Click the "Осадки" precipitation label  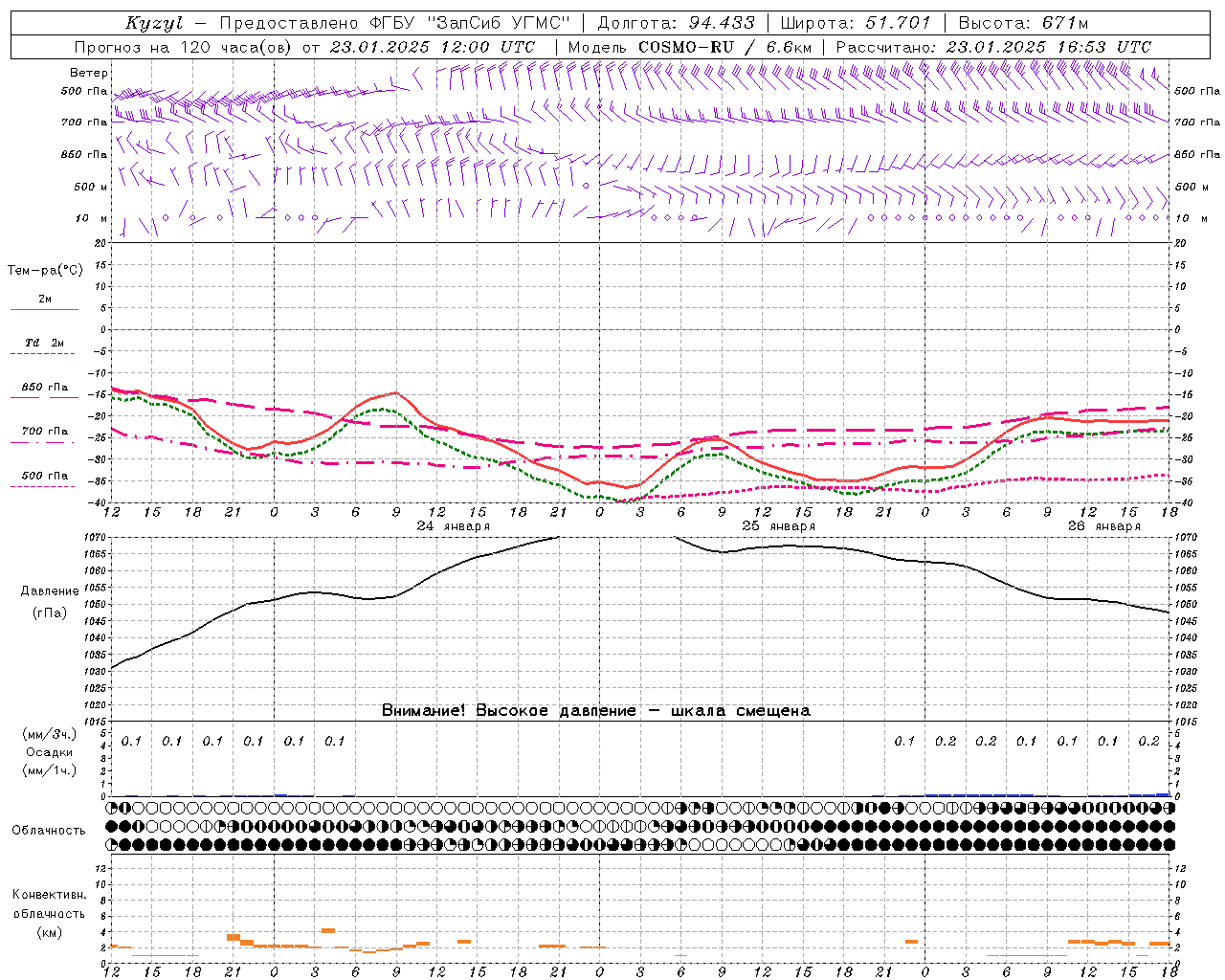(x=50, y=752)
